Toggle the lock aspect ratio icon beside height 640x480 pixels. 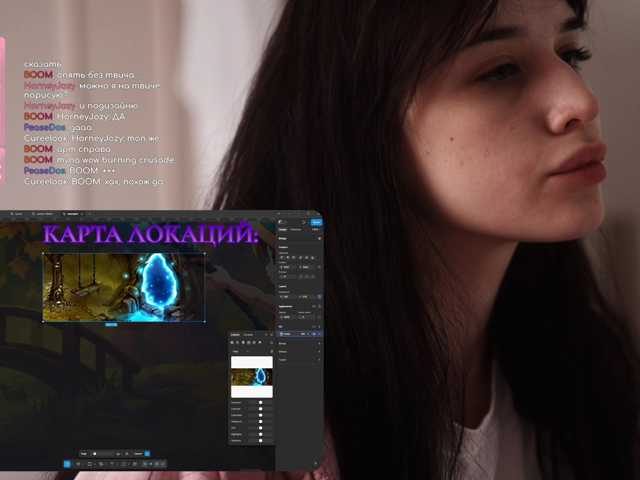(319, 296)
